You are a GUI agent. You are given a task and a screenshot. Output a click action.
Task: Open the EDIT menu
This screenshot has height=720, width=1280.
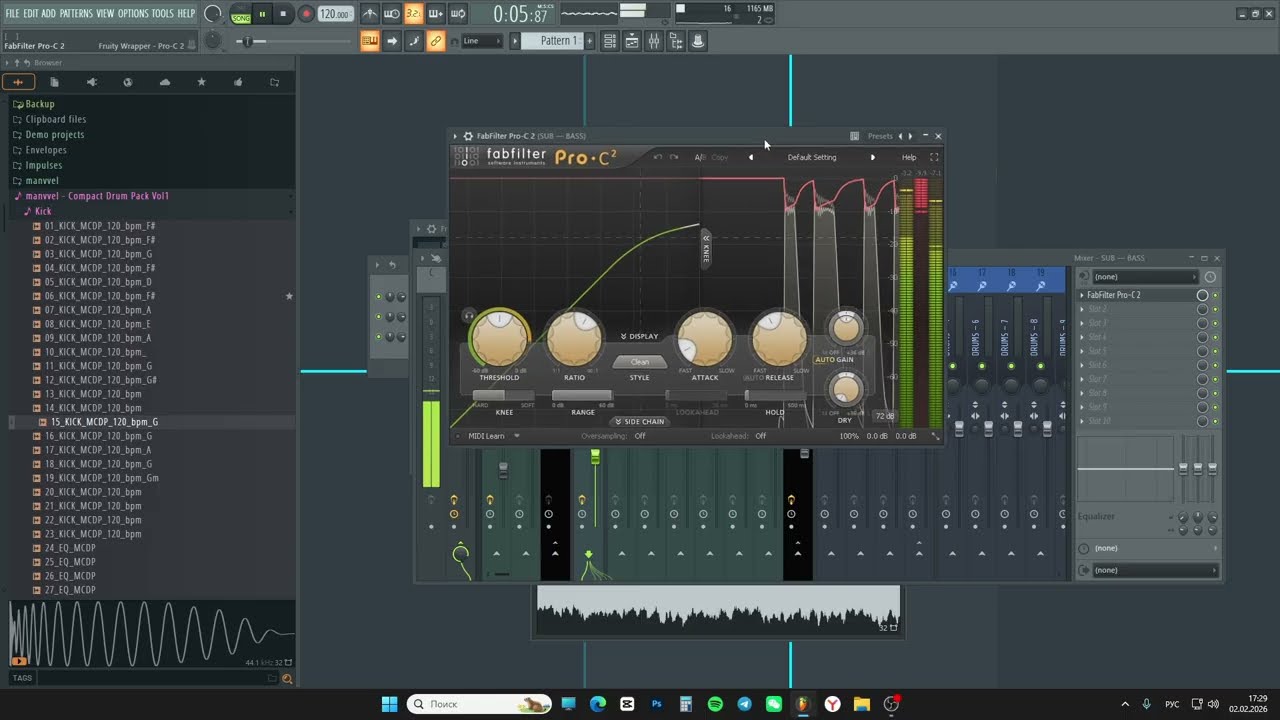pyautogui.click(x=31, y=13)
